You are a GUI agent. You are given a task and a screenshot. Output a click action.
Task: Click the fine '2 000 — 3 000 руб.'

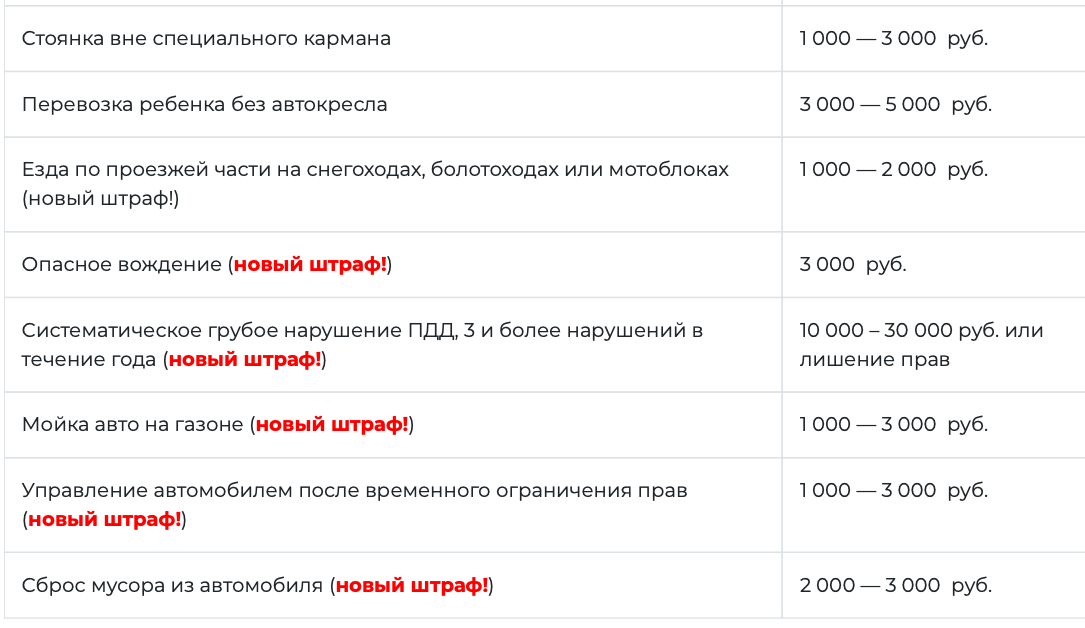pyautogui.click(x=895, y=586)
